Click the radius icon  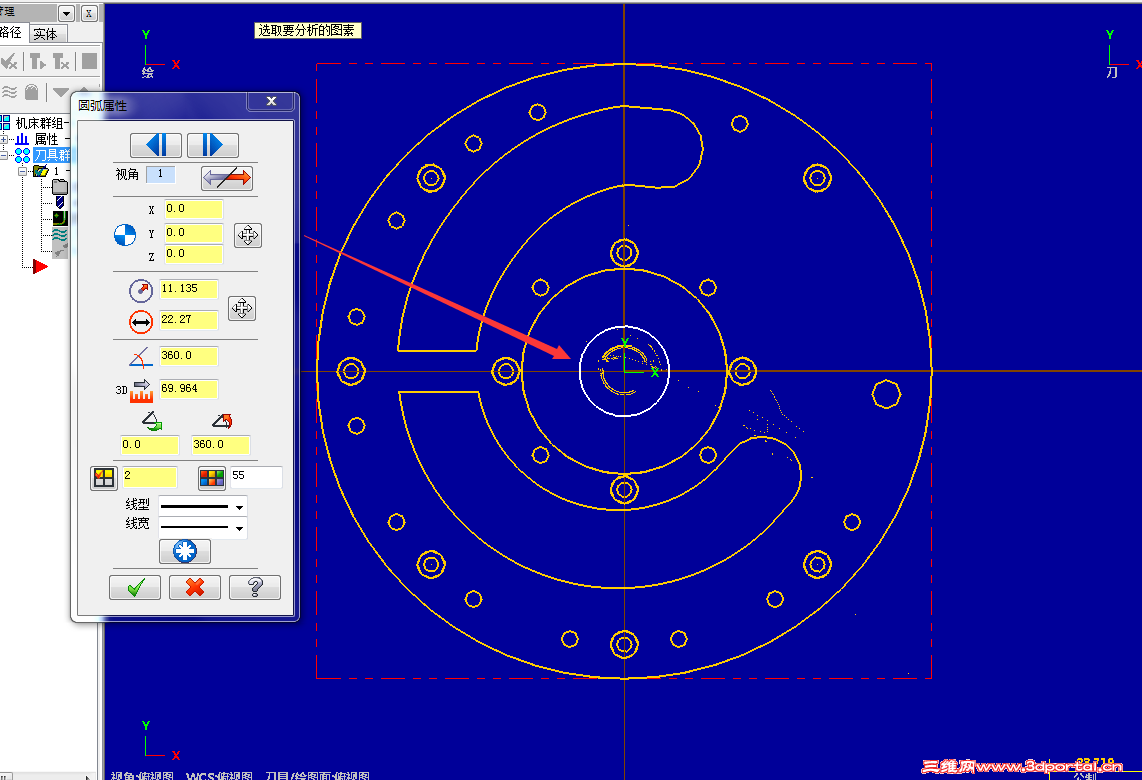(x=141, y=290)
